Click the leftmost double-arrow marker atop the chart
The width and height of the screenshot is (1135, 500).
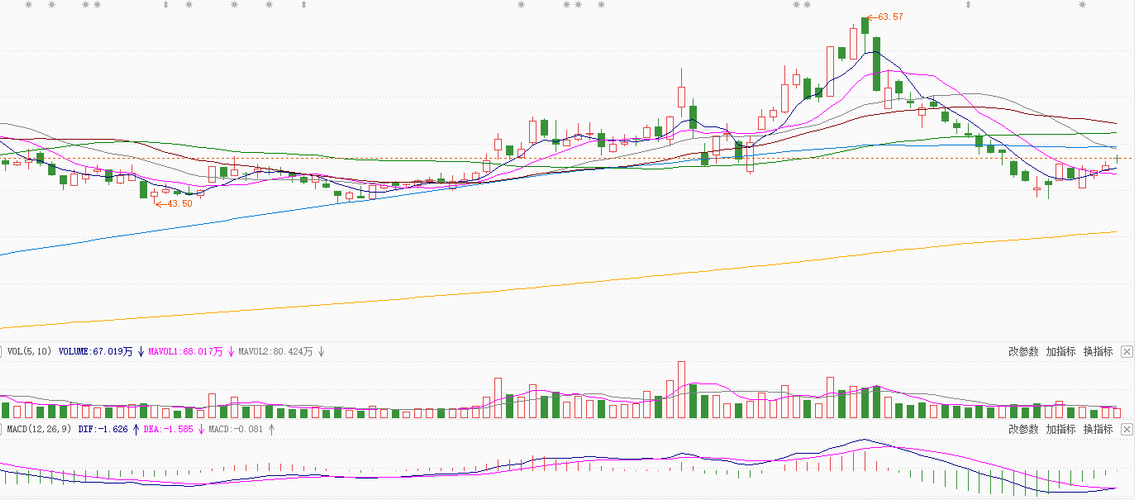166,5
